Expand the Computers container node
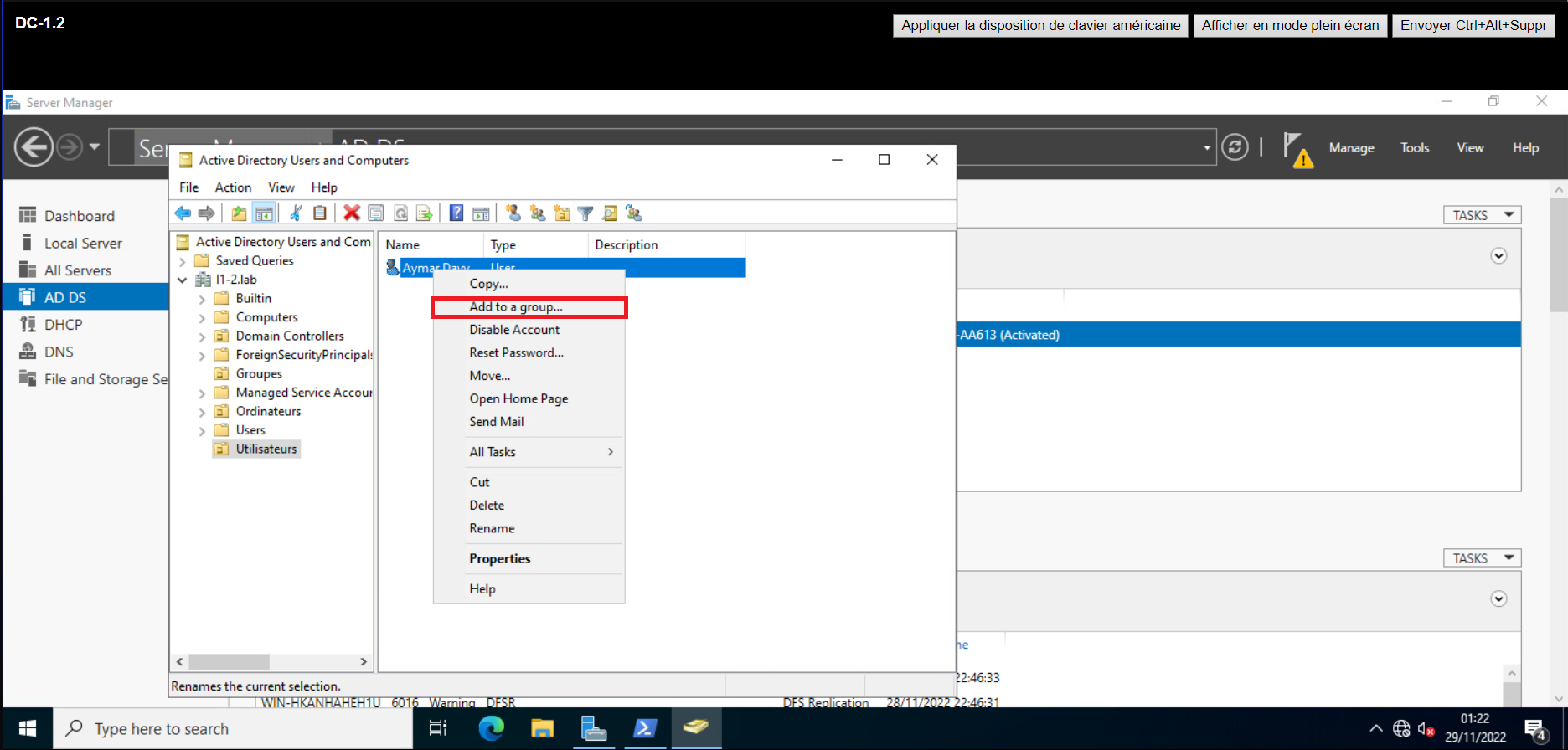The width and height of the screenshot is (1568, 750). [x=202, y=318]
